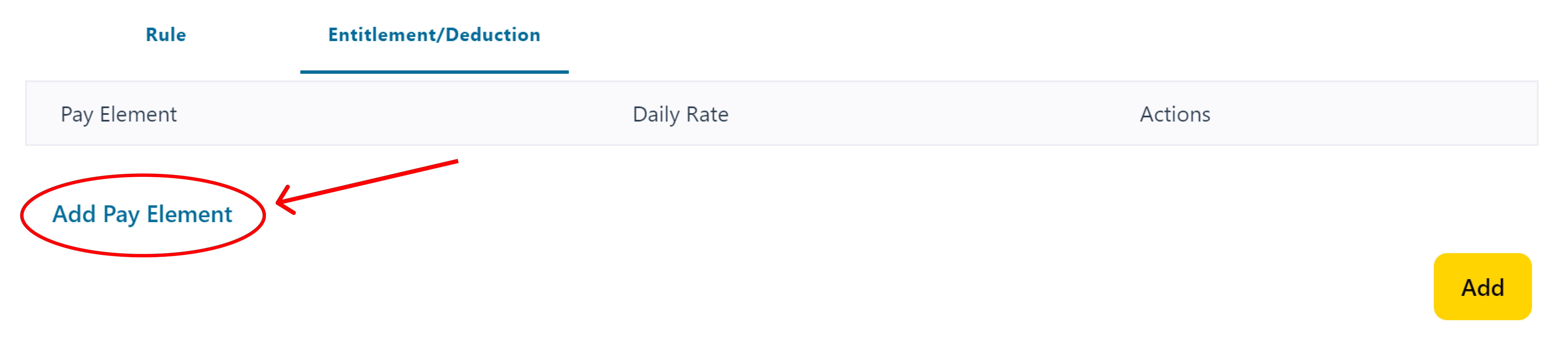Click the blue underline below Entitlement/Deduction
Screen dimensions: 1568x347
[x=434, y=72]
